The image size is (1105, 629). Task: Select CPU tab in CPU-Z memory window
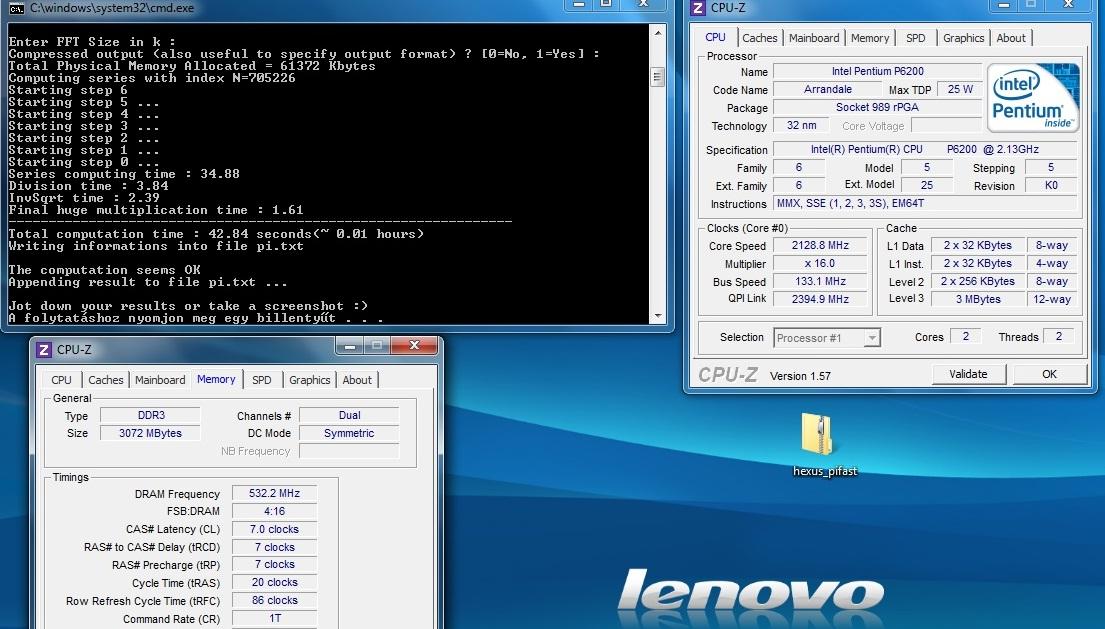[x=61, y=380]
